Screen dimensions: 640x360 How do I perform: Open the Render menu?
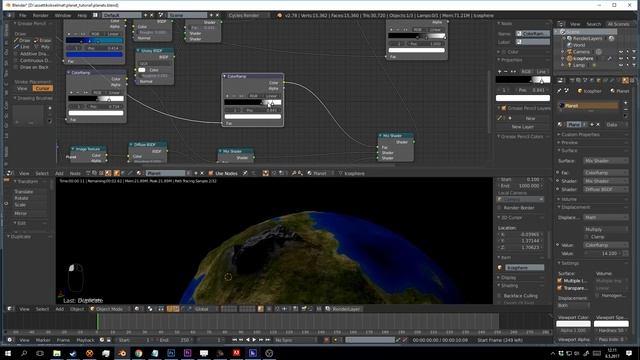40,16
